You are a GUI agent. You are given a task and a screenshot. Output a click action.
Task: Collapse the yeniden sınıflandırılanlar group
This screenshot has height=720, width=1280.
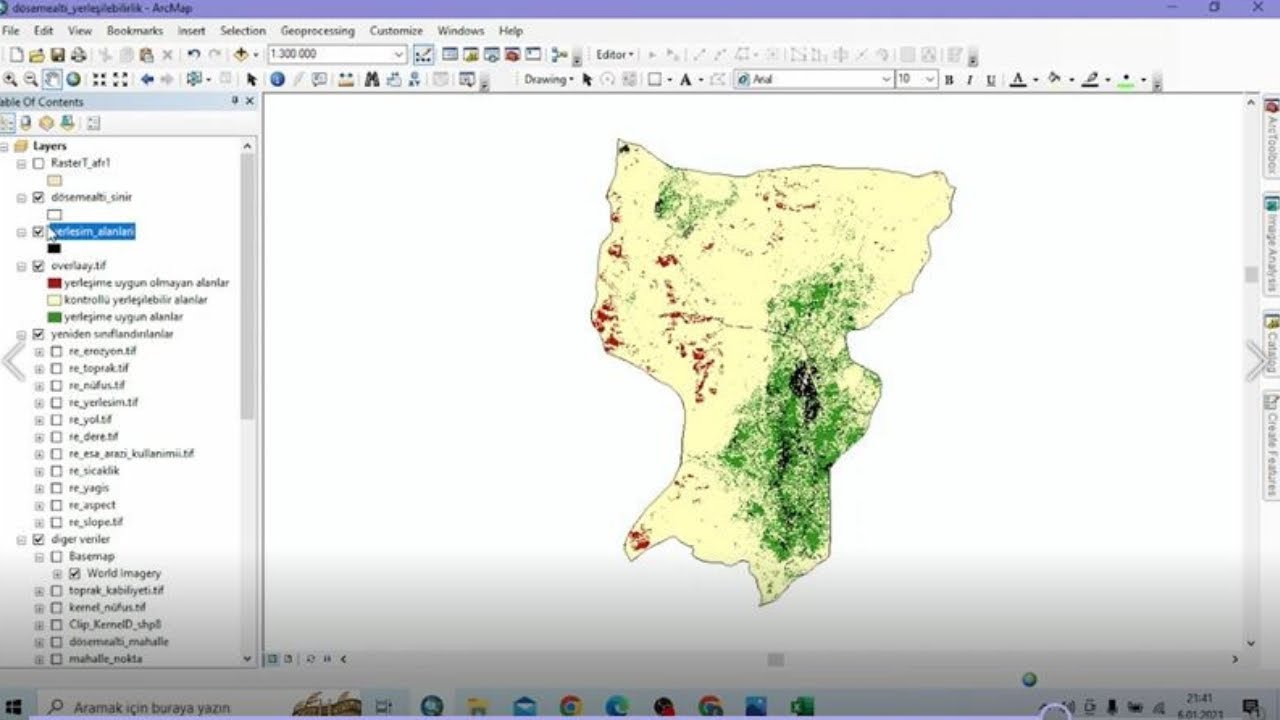pos(22,334)
